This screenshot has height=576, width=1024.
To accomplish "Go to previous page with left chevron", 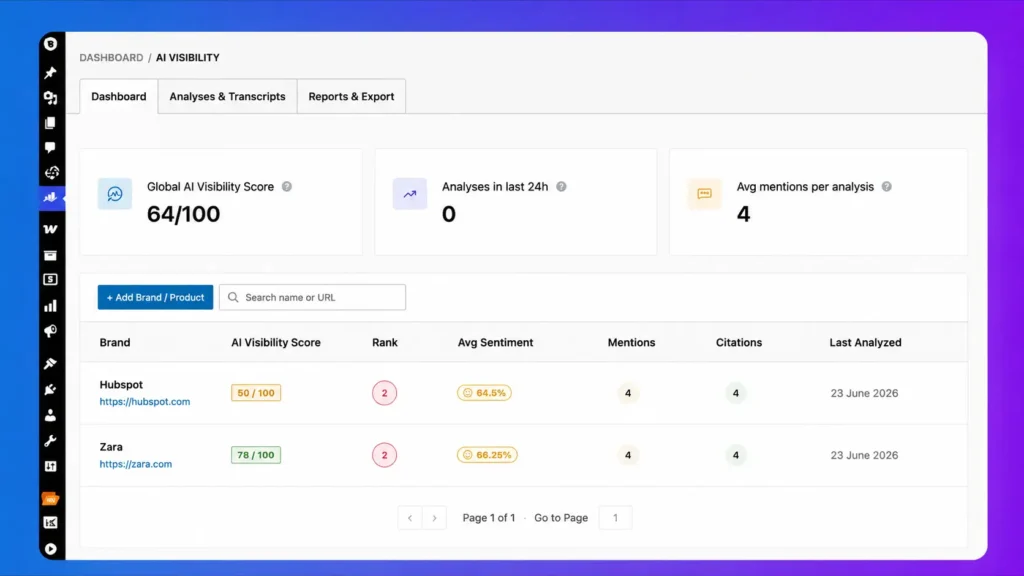I will (x=410, y=518).
